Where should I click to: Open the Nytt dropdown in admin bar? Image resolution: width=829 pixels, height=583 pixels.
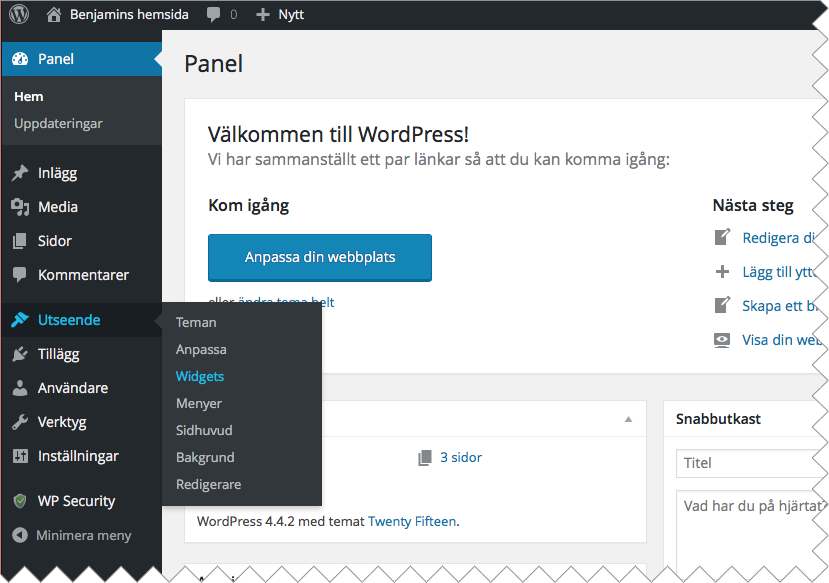(x=281, y=15)
